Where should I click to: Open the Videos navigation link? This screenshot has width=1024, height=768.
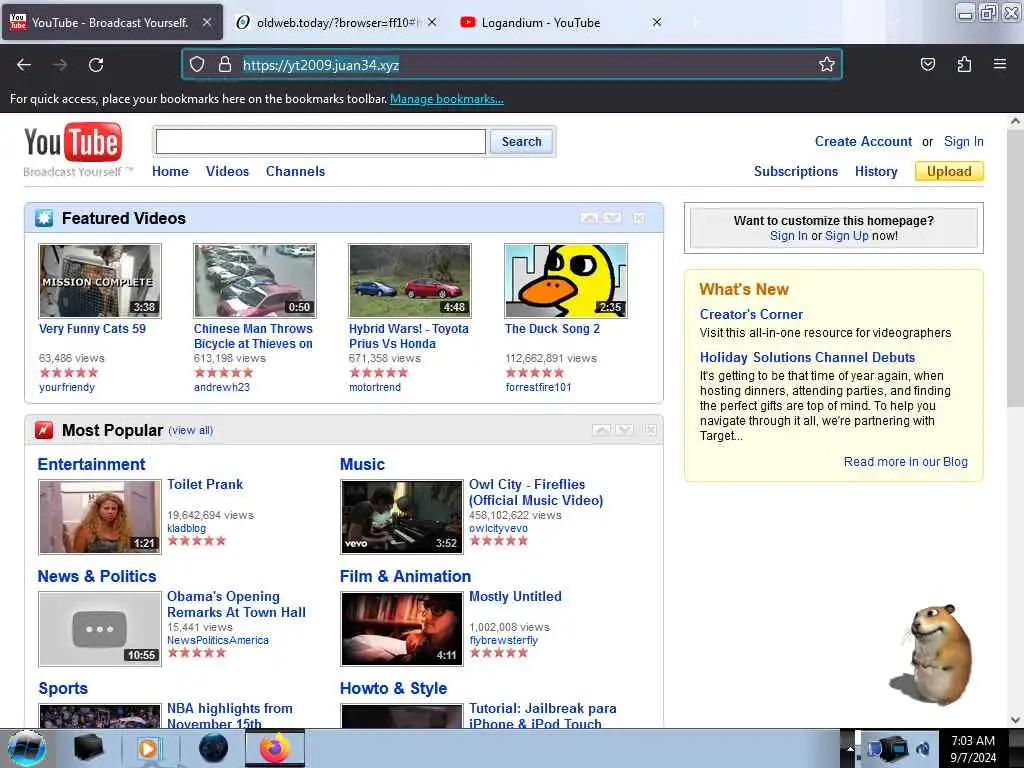[227, 171]
